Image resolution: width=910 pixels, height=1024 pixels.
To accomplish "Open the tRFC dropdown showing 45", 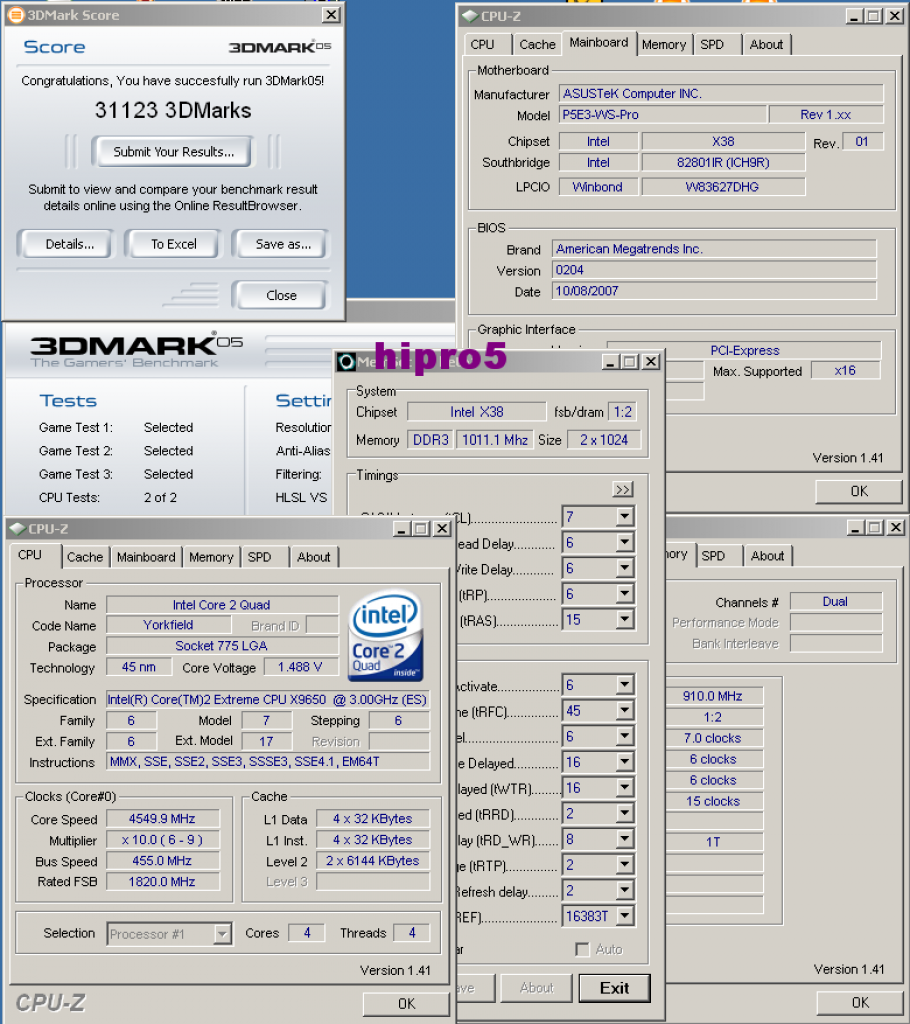I will pos(625,710).
